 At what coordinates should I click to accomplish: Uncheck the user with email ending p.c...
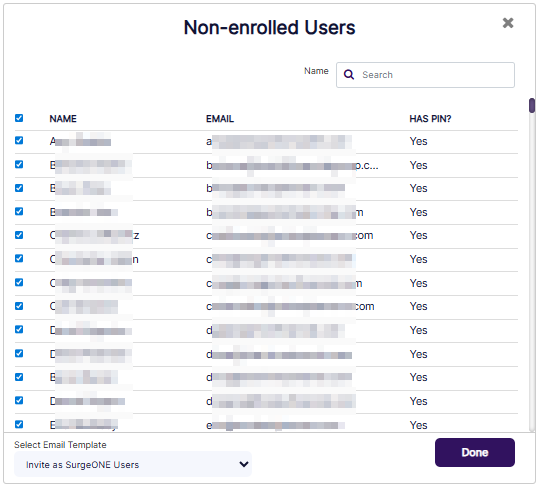click(19, 164)
